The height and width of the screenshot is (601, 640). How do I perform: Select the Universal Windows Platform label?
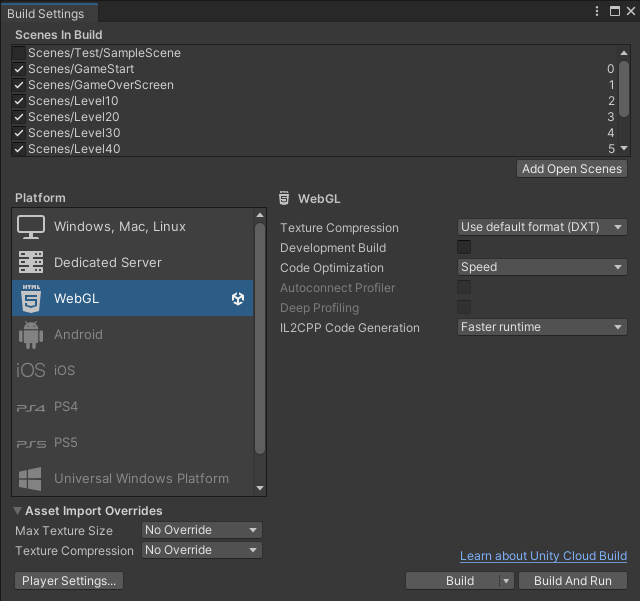[142, 479]
